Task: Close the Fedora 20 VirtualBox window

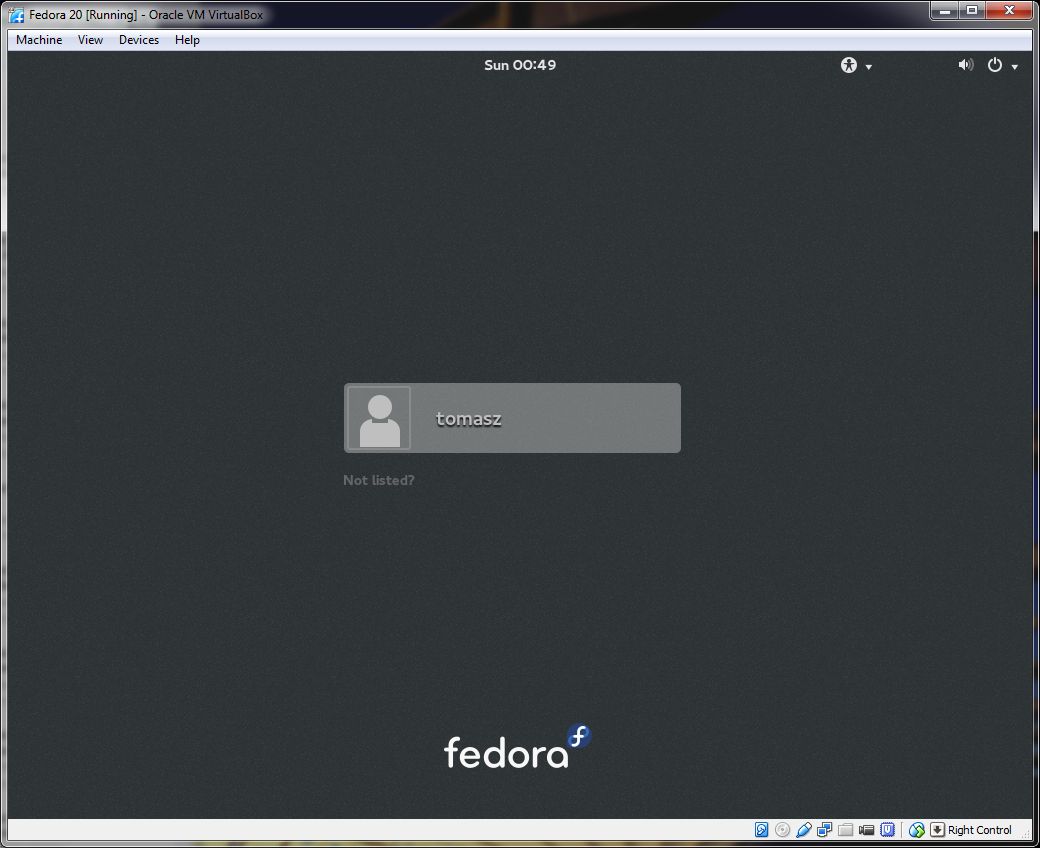Action: pos(1009,11)
